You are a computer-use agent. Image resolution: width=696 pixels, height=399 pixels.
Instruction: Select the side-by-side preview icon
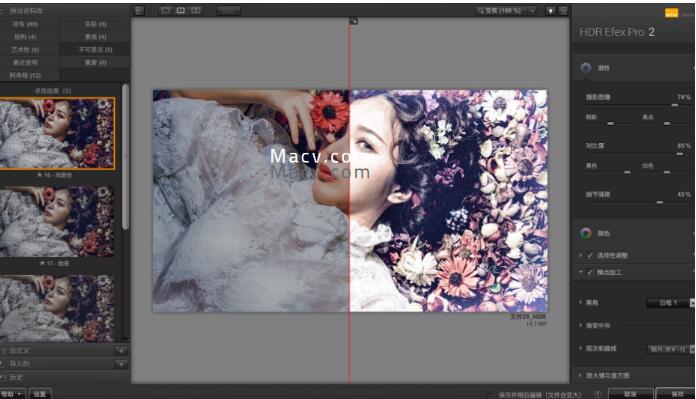coord(196,10)
